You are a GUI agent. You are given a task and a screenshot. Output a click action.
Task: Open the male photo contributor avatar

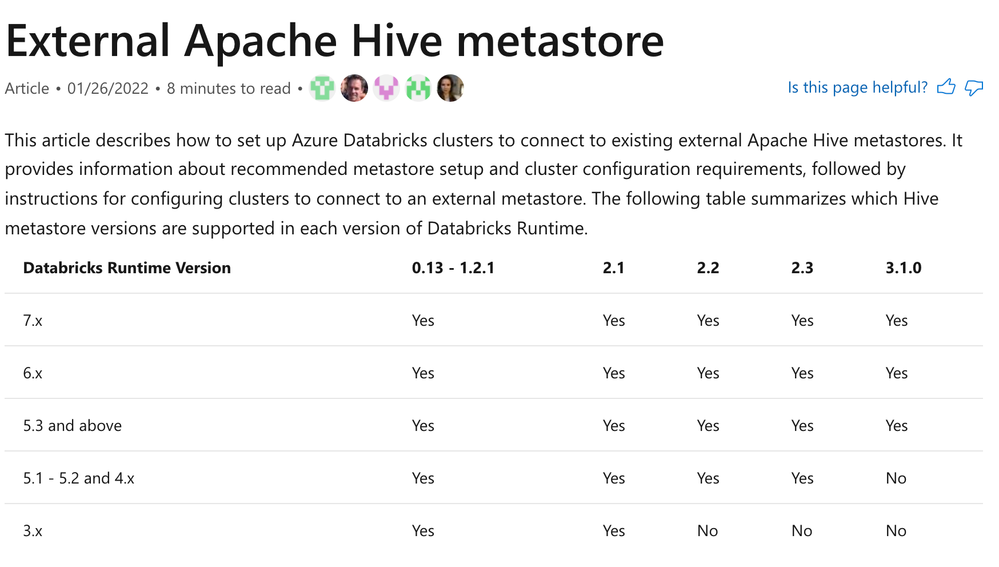tap(354, 88)
